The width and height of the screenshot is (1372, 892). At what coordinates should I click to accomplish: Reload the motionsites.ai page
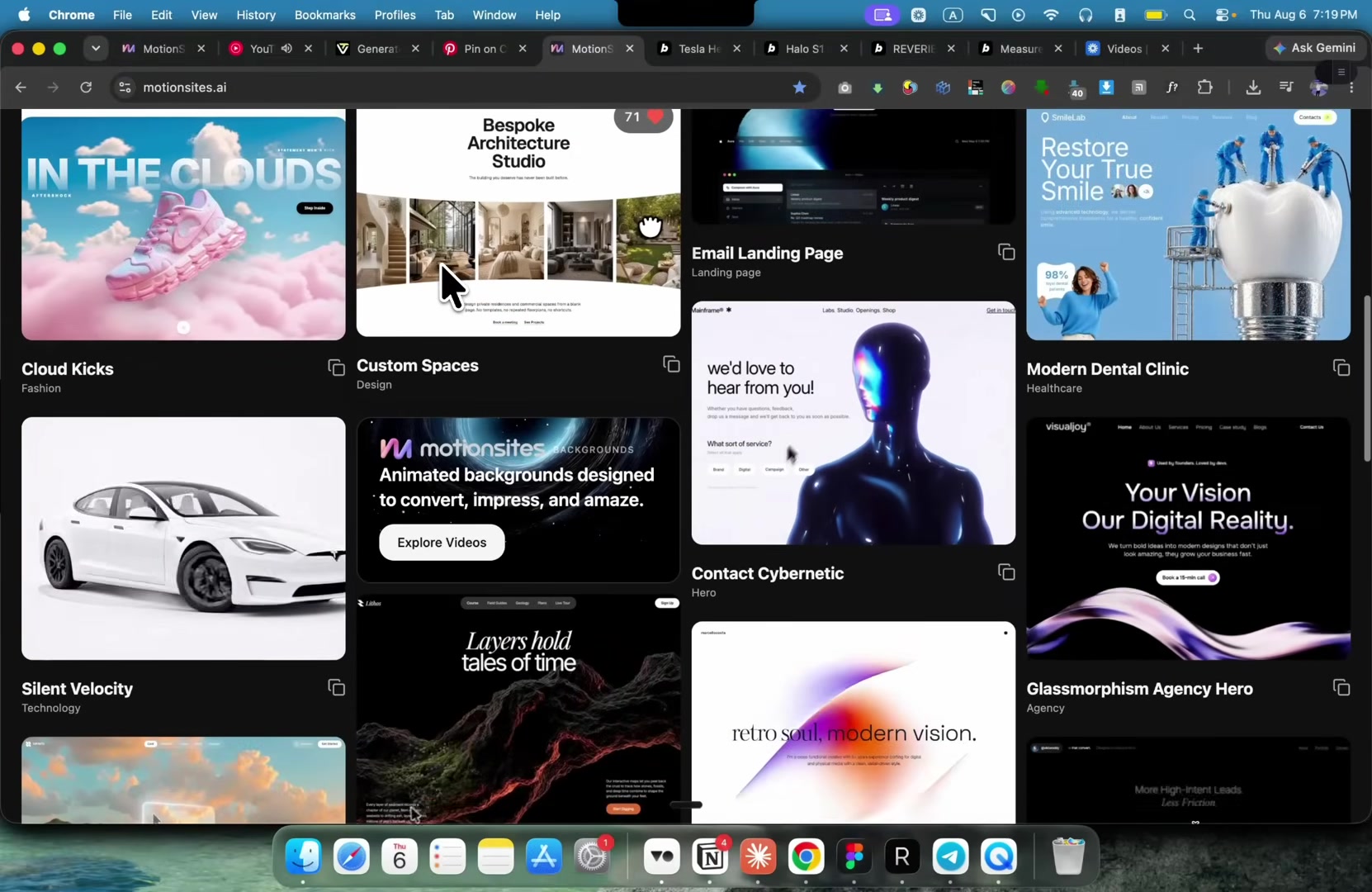86,87
